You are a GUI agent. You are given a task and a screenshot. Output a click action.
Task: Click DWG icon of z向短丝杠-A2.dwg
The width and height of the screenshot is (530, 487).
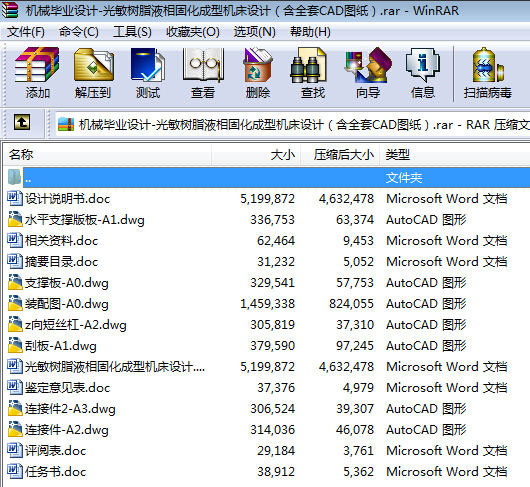tap(15, 324)
